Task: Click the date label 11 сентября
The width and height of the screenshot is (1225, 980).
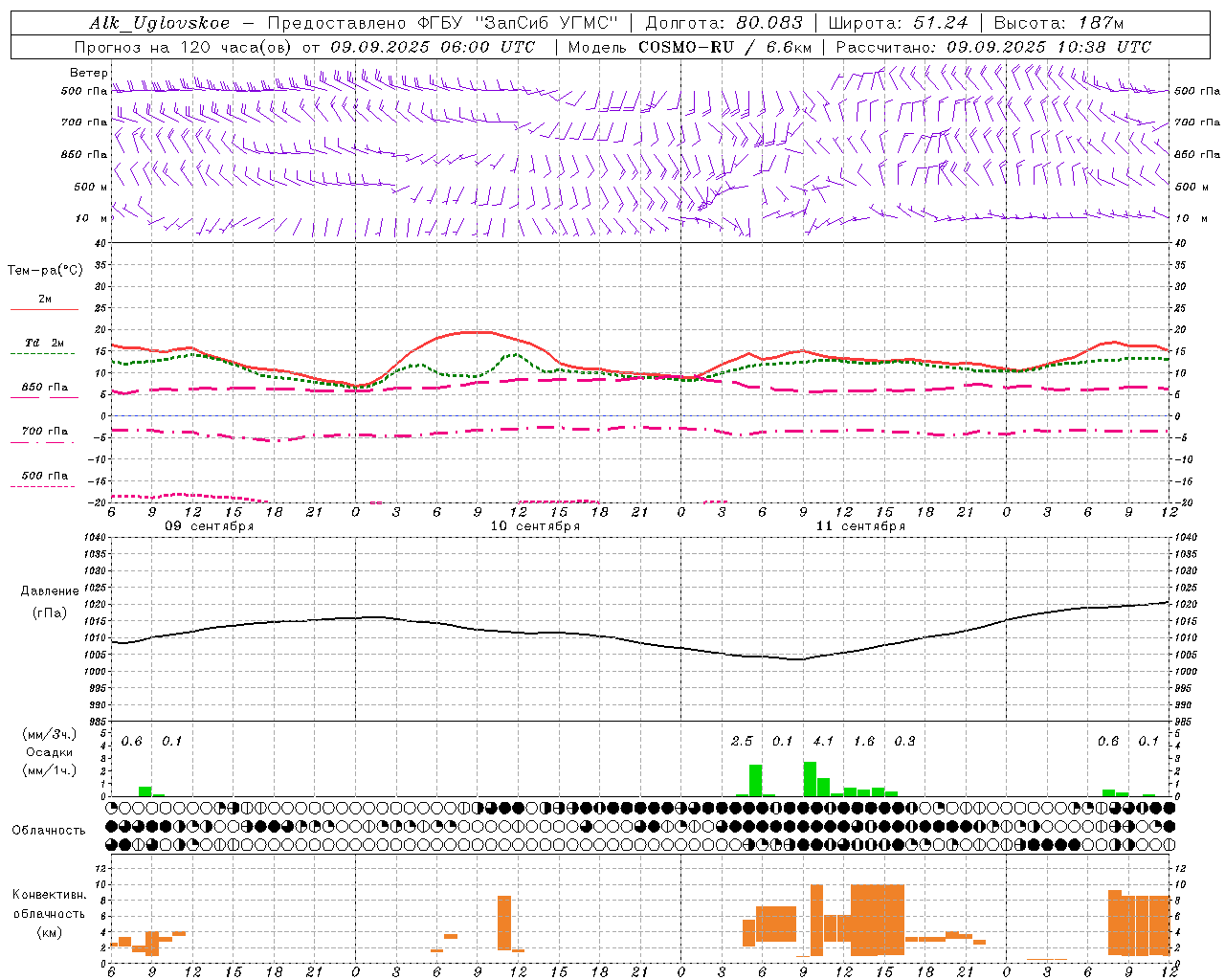Action: (x=860, y=526)
